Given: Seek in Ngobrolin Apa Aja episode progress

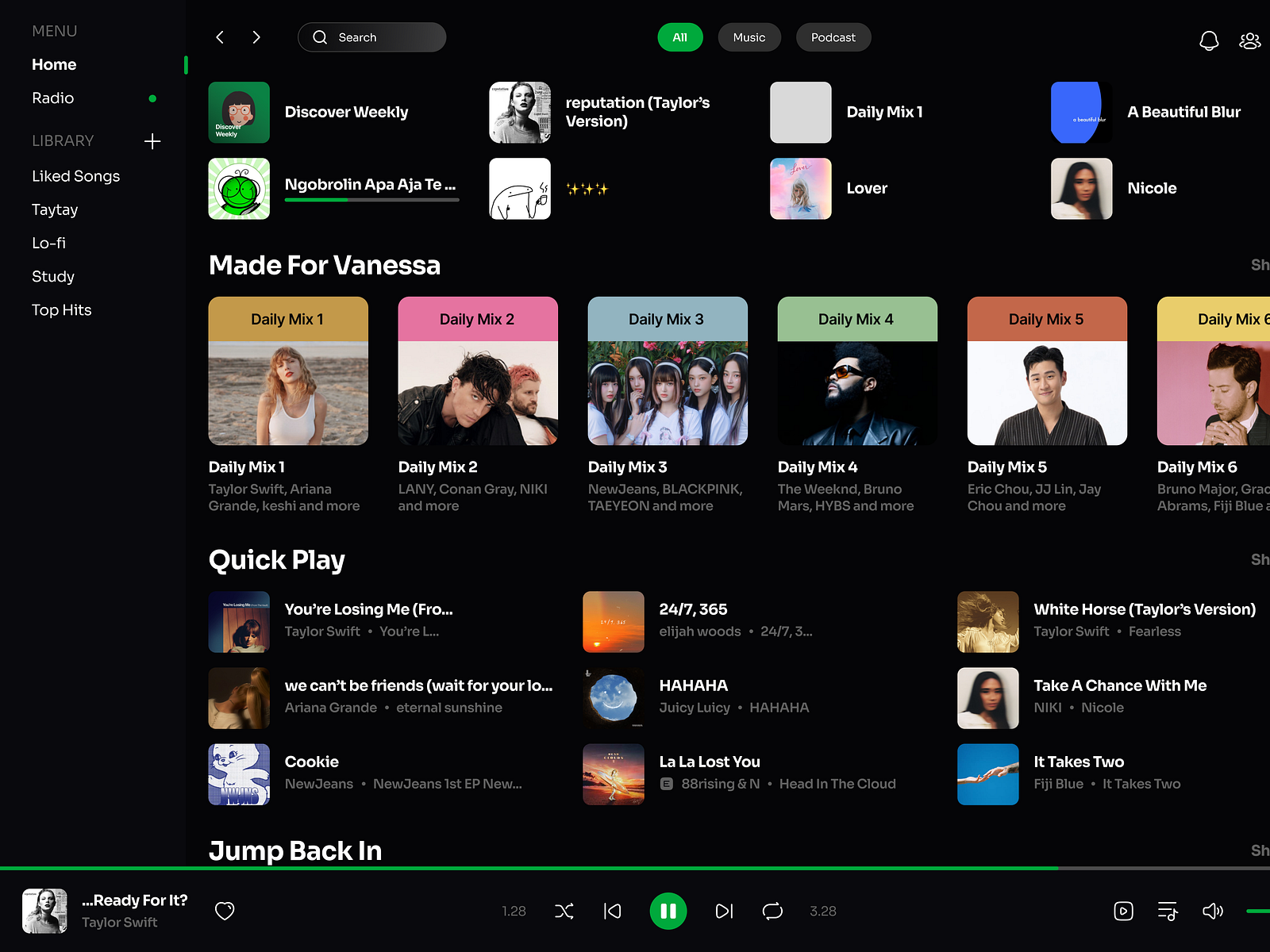Looking at the screenshot, I should coord(371,200).
